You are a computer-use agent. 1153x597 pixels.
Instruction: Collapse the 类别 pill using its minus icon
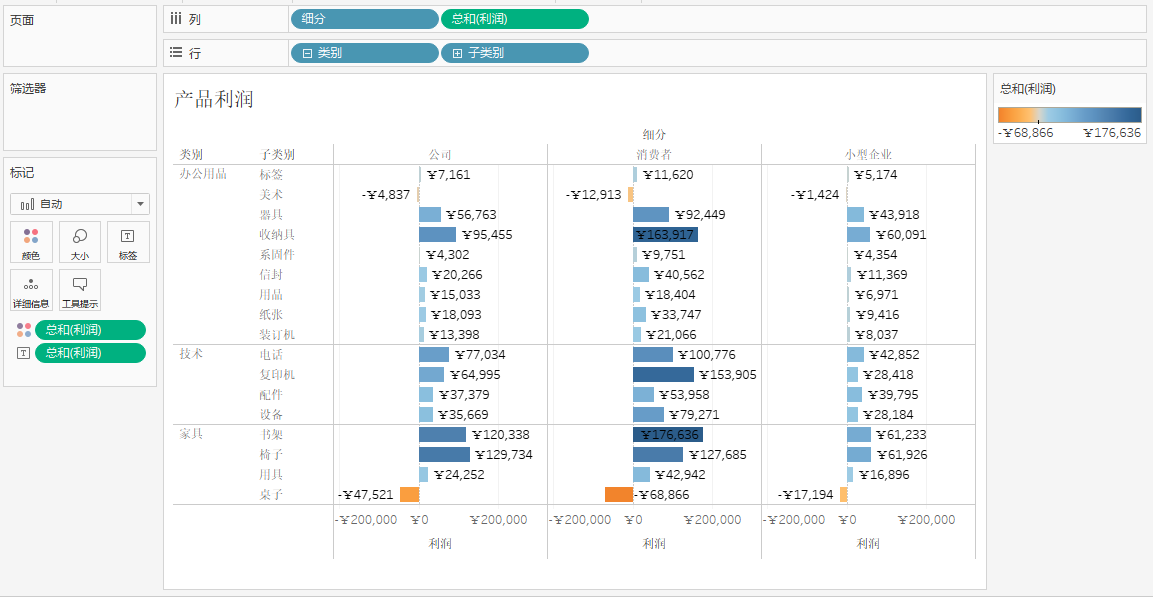coord(307,53)
